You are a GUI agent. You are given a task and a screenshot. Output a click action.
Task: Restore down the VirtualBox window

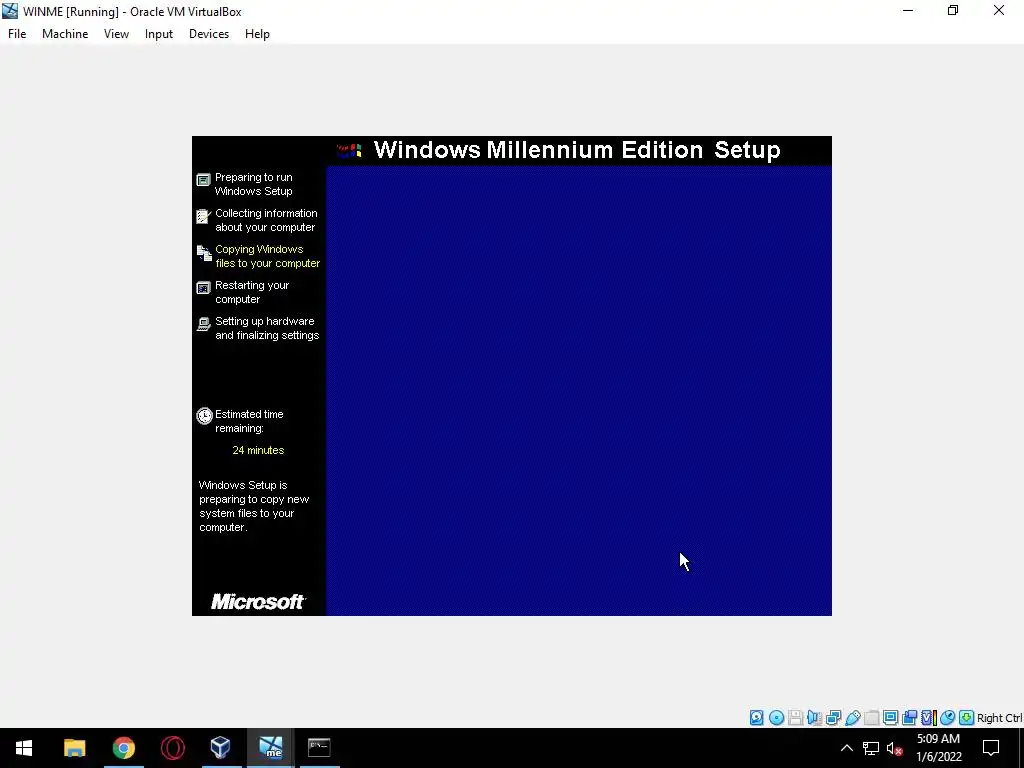[953, 11]
